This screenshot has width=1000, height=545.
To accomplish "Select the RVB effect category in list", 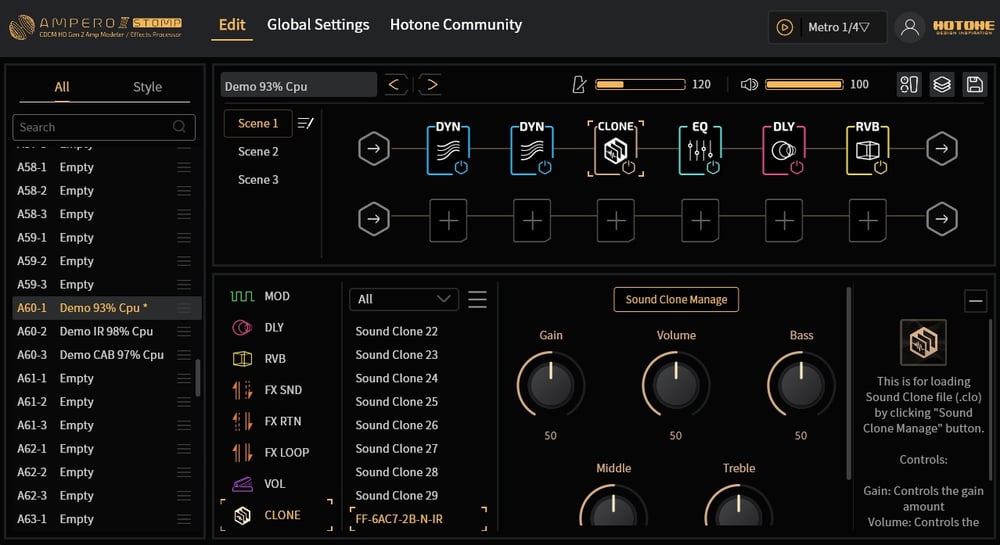I will click(258, 359).
